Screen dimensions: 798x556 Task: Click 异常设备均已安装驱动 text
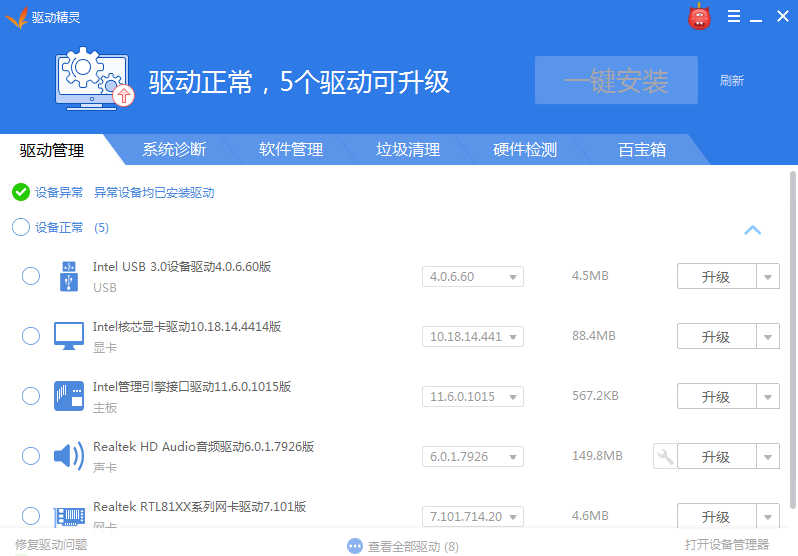tap(154, 192)
